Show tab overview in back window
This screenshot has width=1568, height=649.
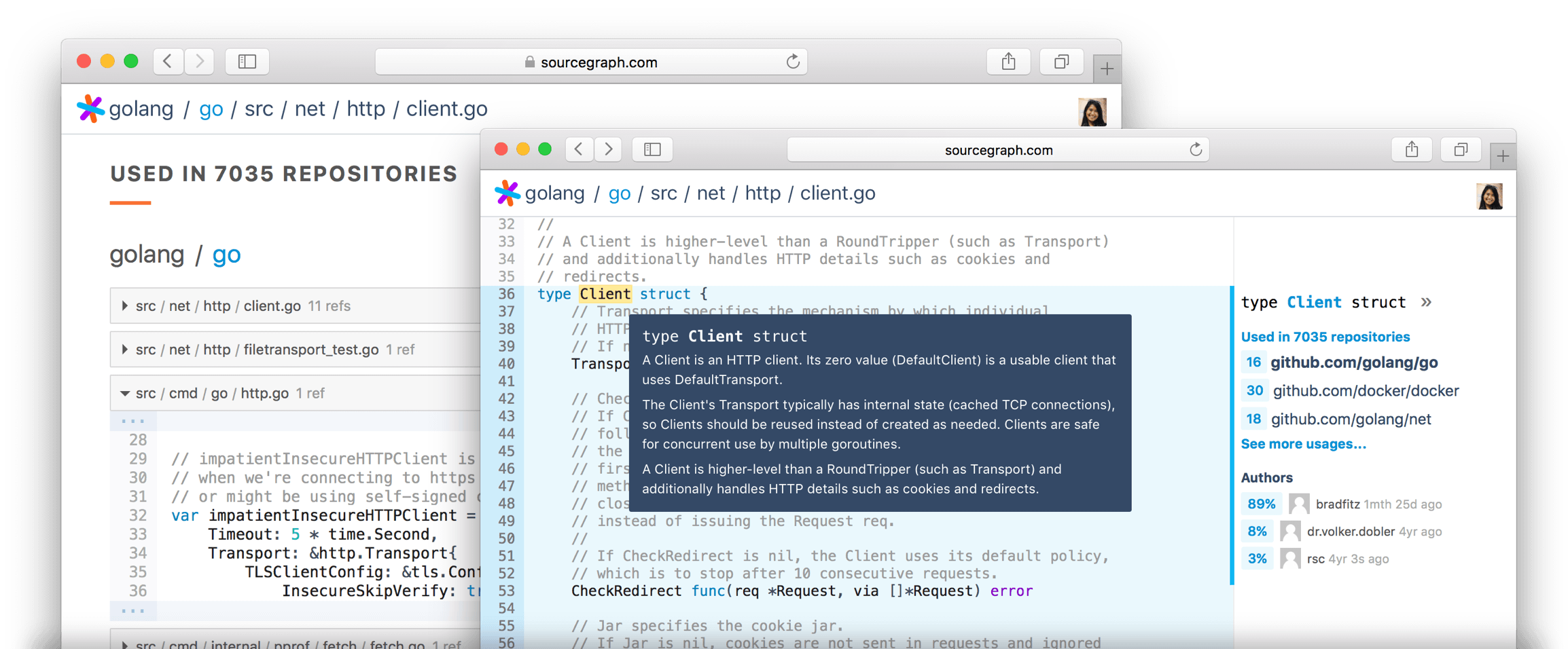click(1061, 62)
